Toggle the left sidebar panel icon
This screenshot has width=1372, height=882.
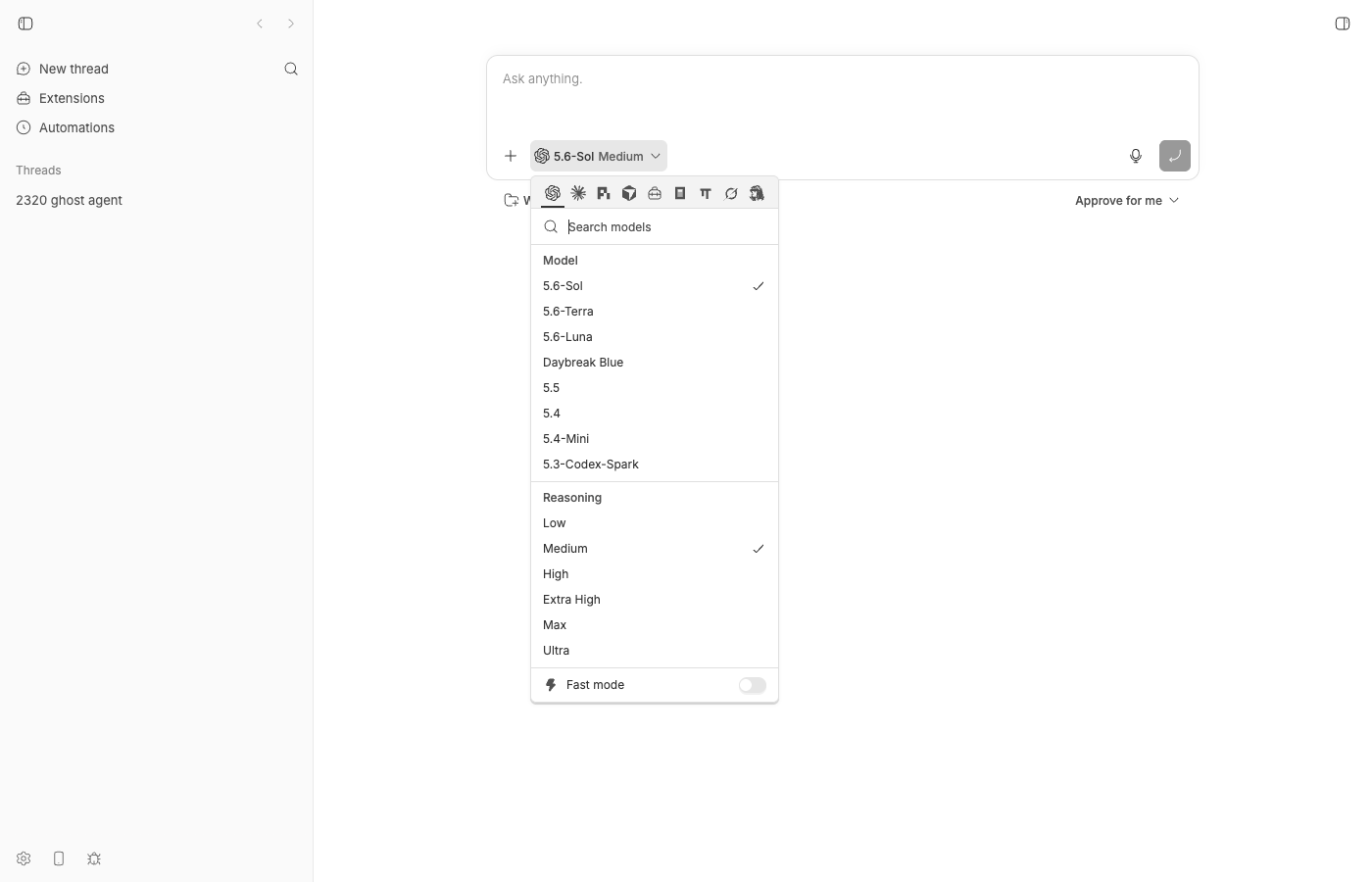[25, 24]
